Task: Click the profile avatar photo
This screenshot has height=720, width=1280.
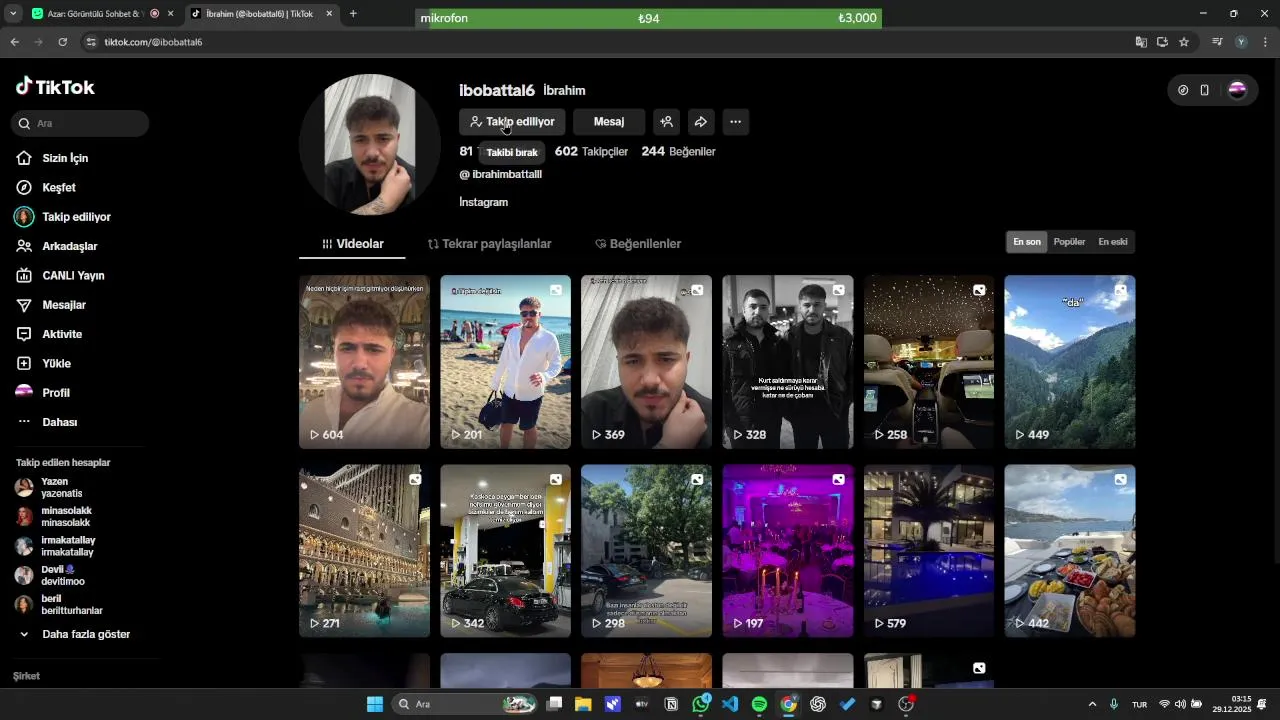Action: (370, 145)
